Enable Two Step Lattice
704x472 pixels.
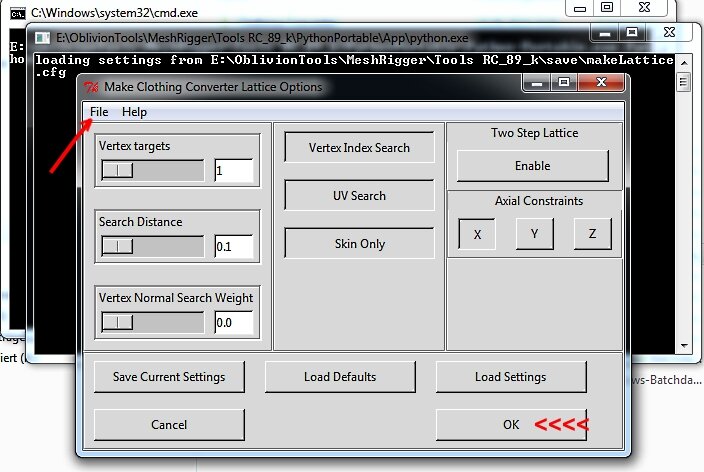pyautogui.click(x=532, y=166)
